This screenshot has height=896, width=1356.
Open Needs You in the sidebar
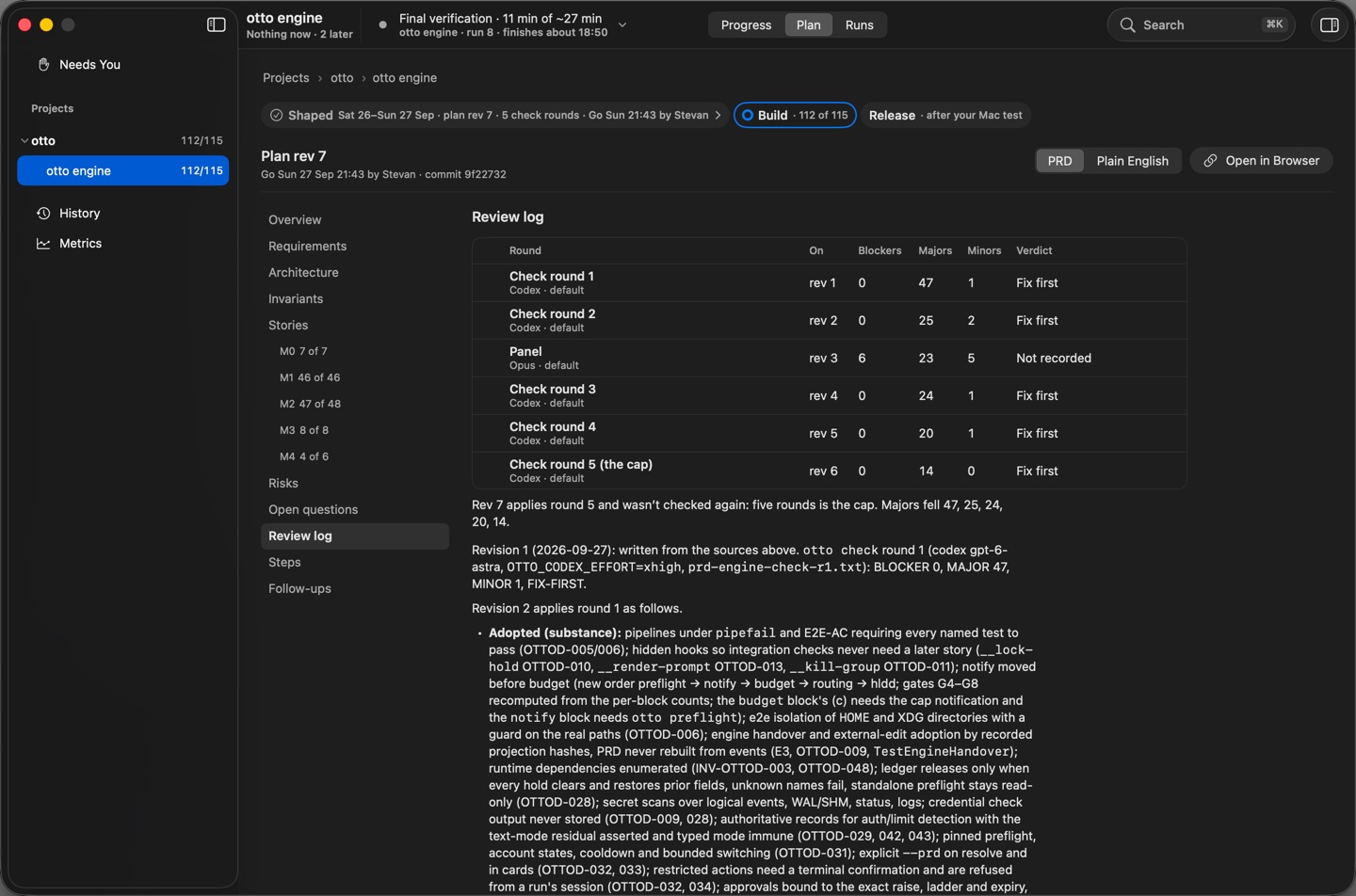pos(122,64)
